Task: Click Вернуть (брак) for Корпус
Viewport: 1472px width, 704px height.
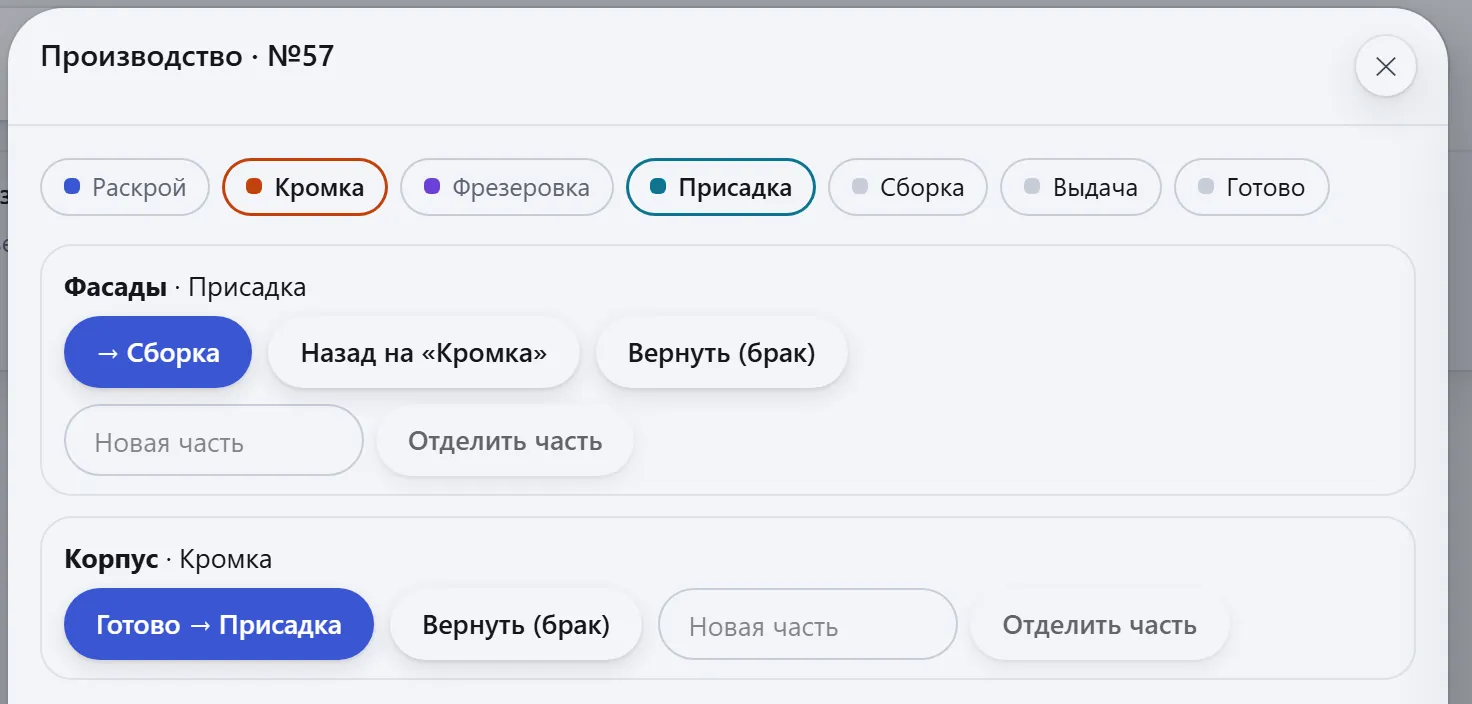Action: [x=516, y=625]
